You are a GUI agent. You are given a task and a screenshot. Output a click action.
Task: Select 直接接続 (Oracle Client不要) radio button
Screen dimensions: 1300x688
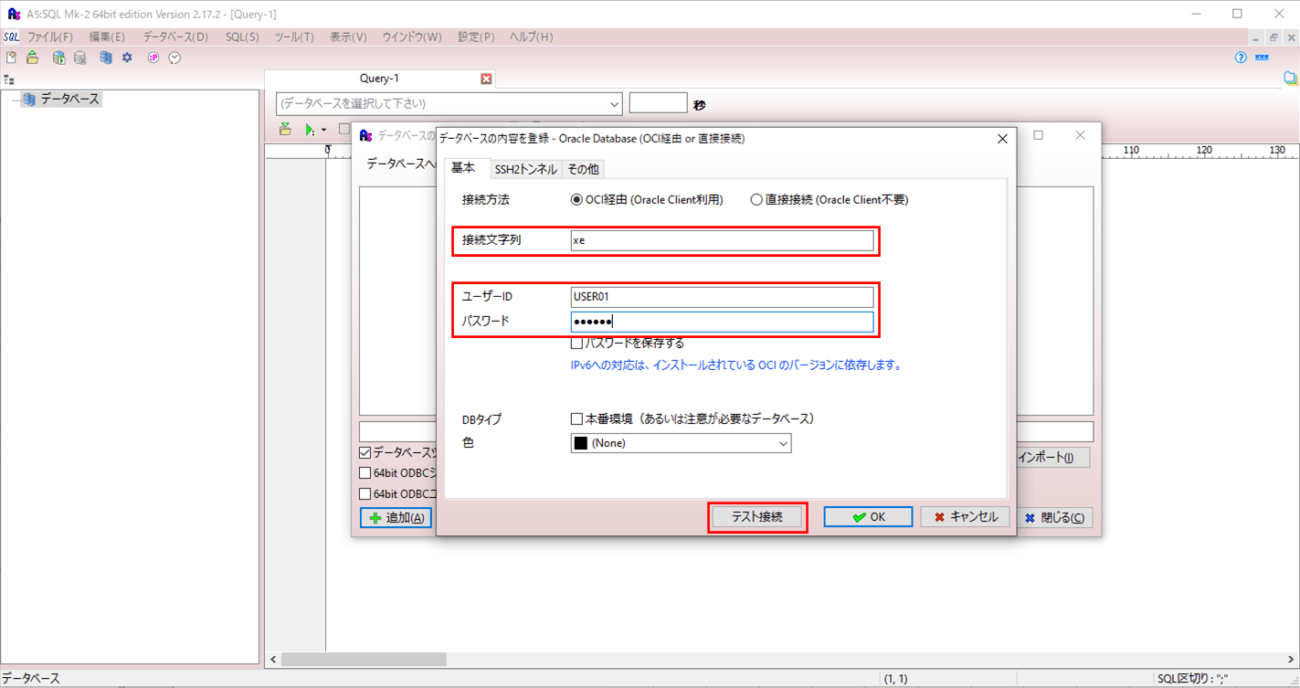(x=757, y=200)
